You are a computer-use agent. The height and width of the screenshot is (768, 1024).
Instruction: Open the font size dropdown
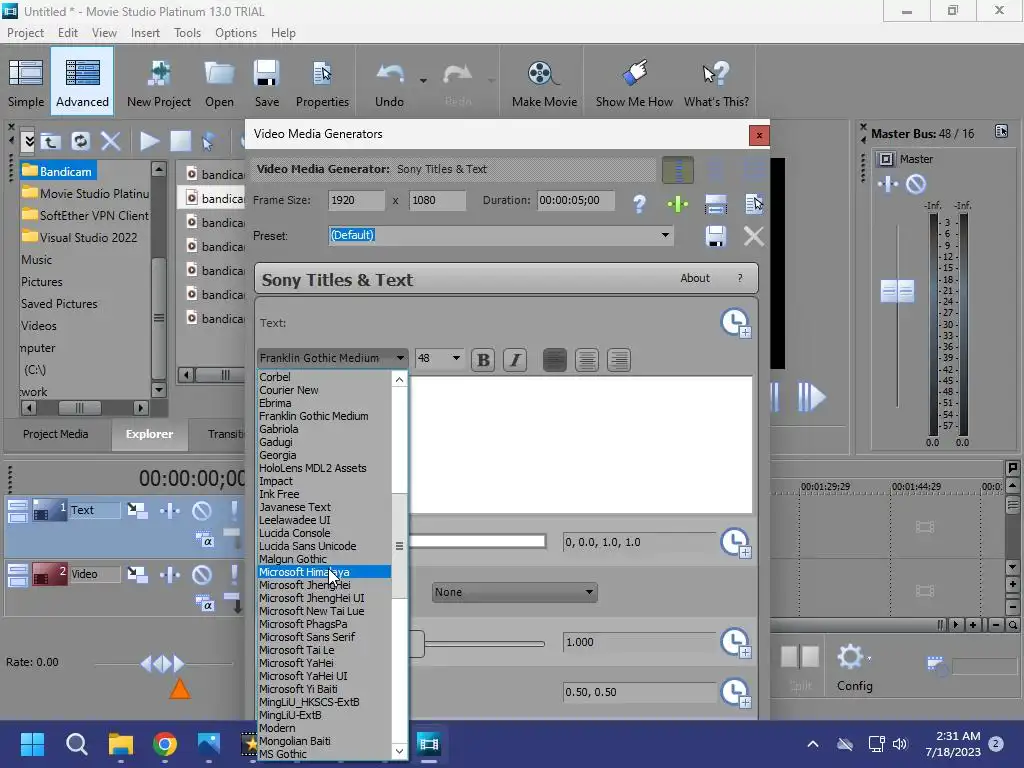(456, 358)
